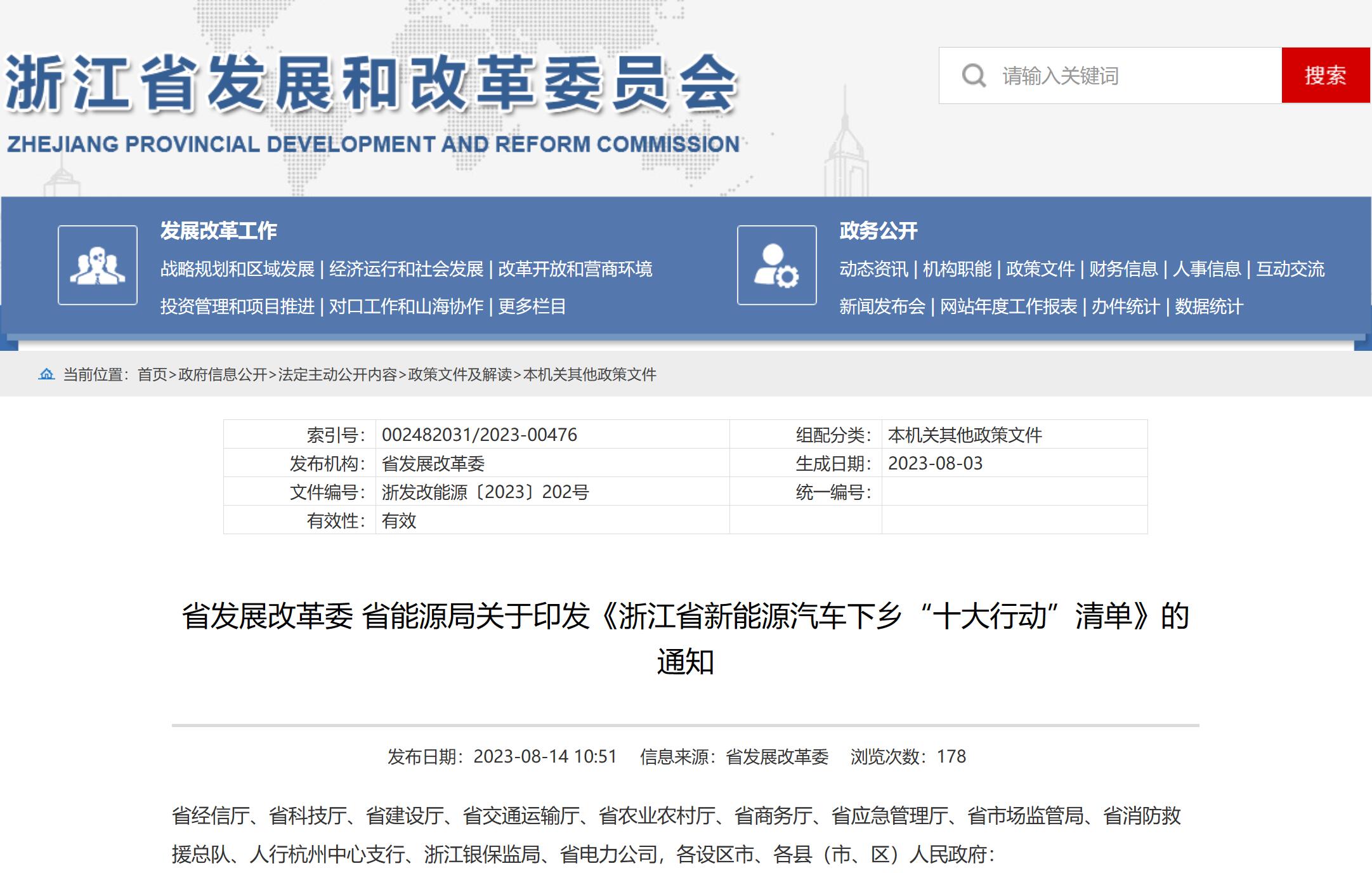
Task: Open 机构职能 link
Action: tap(957, 269)
